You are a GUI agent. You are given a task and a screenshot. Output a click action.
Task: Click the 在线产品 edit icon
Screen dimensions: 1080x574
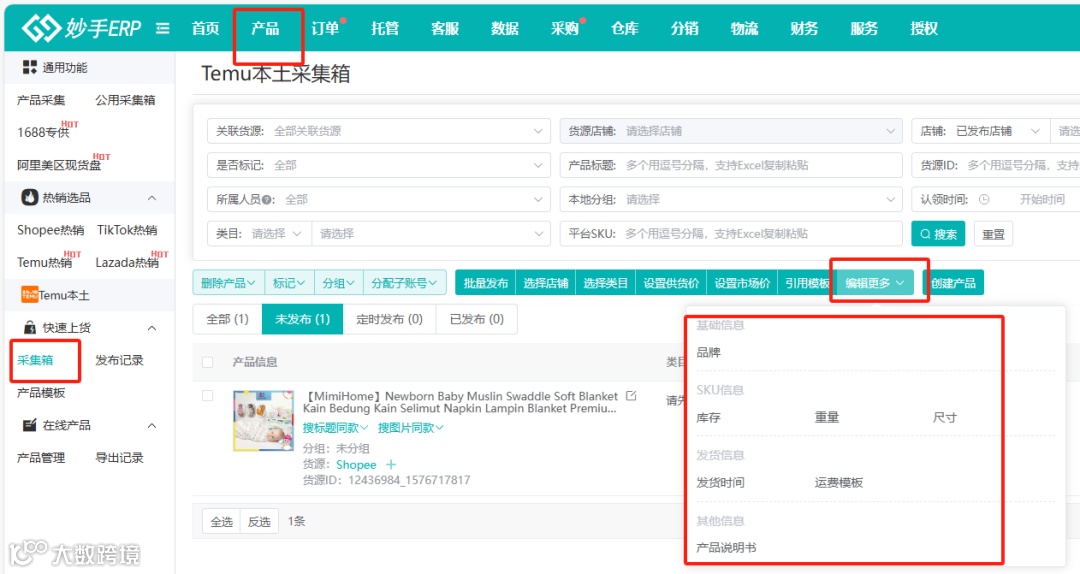tap(30, 425)
